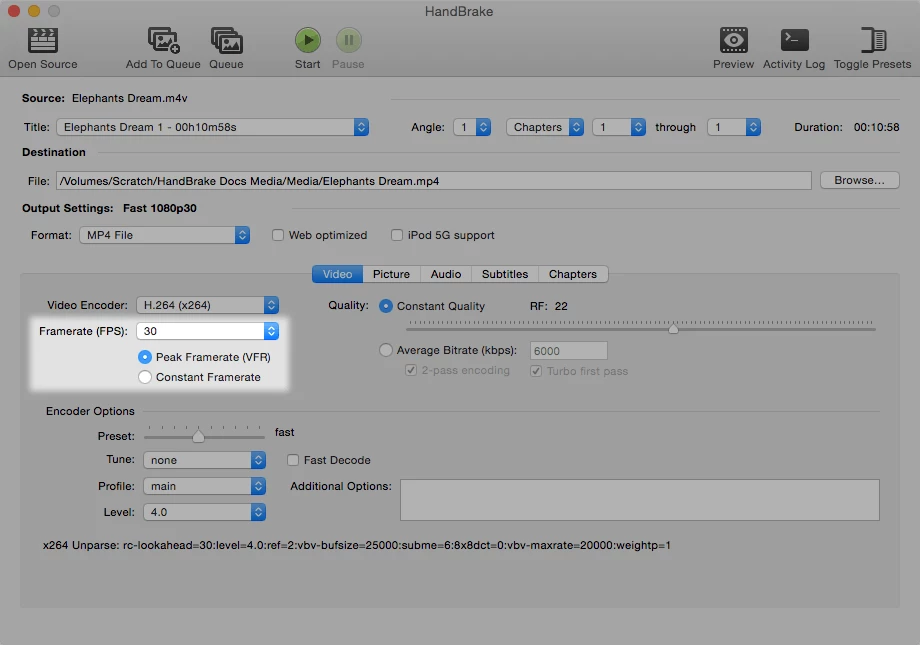Image resolution: width=920 pixels, height=645 pixels.
Task: Switch to the Video tab
Action: [x=337, y=274]
